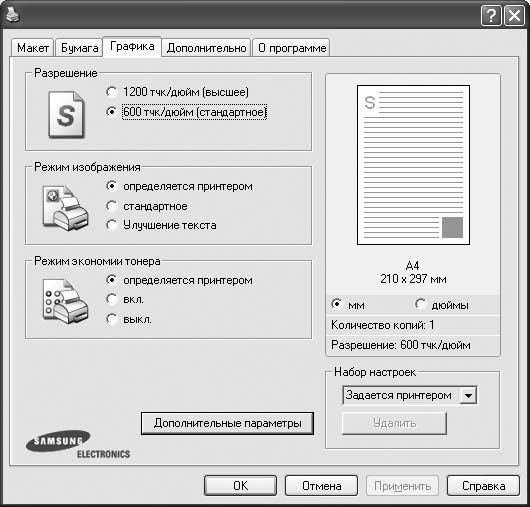Click the resolution document S icon
Viewport: 530px width, 507px height.
click(x=66, y=114)
